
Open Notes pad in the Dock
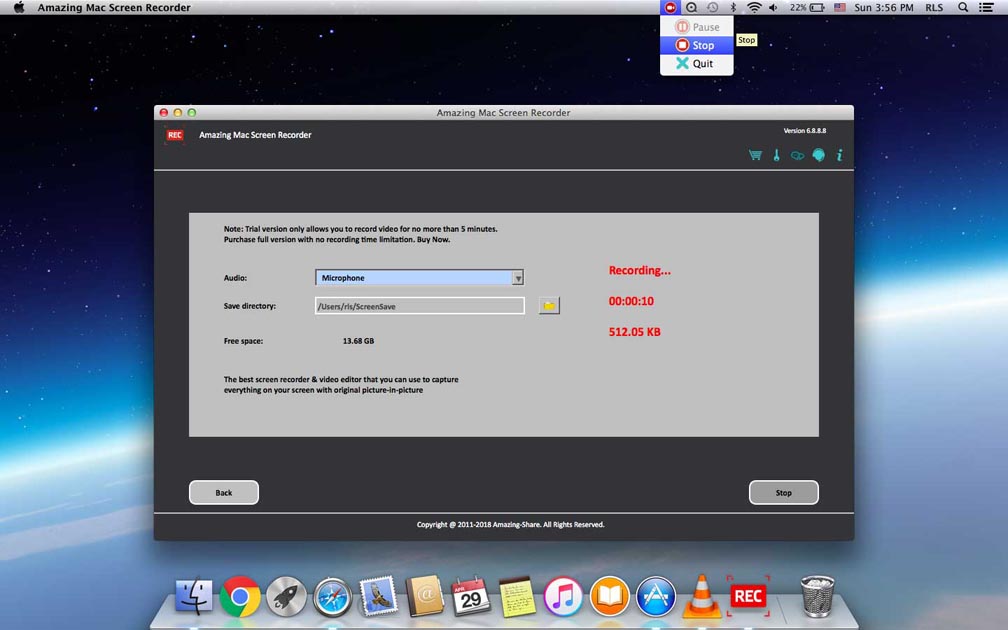[518, 597]
